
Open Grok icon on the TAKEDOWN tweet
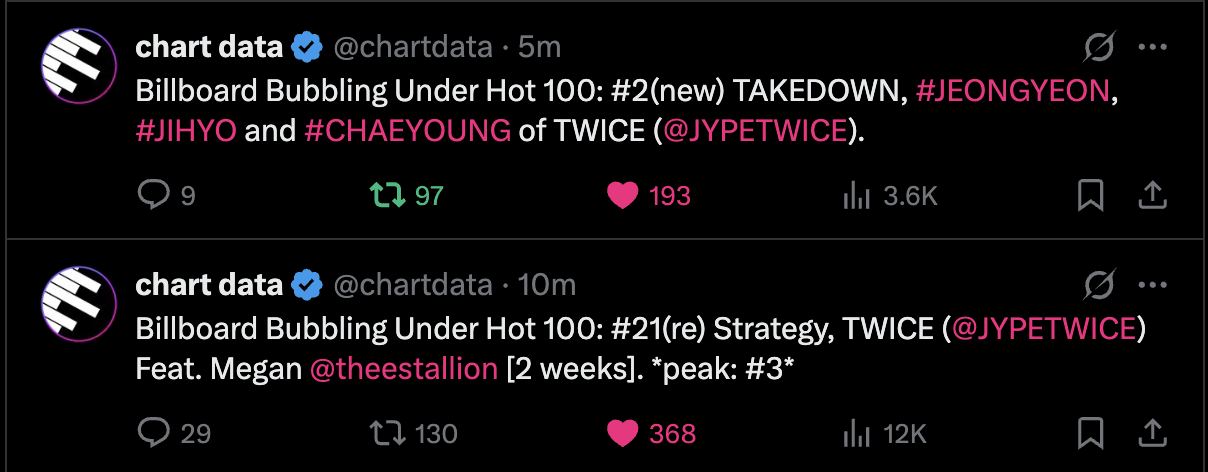tap(1100, 47)
